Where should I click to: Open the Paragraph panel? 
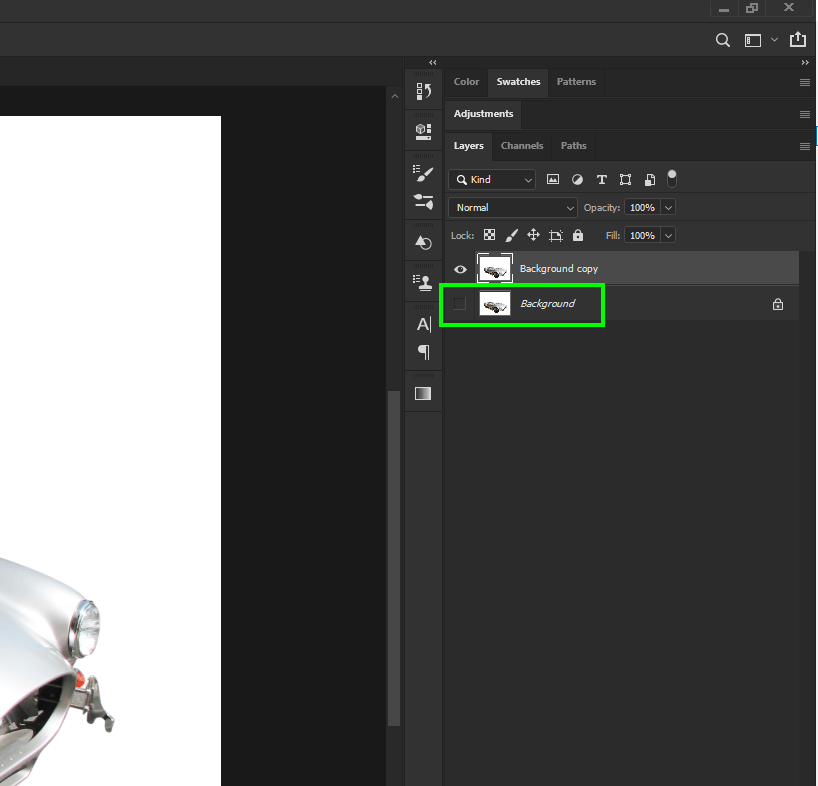(x=423, y=352)
